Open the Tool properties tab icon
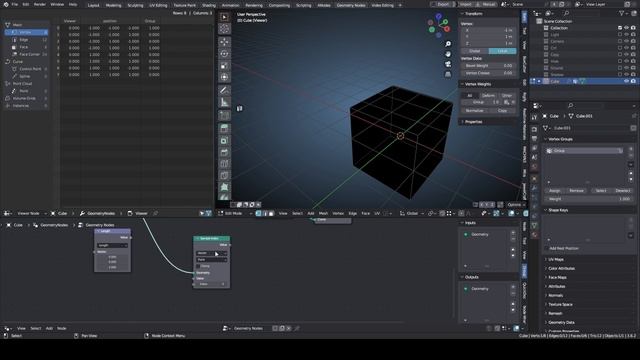 534,118
